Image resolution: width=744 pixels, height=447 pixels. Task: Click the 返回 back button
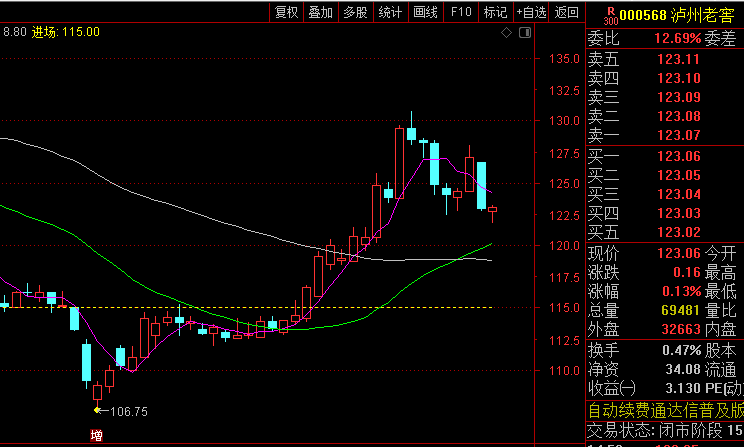coord(567,12)
